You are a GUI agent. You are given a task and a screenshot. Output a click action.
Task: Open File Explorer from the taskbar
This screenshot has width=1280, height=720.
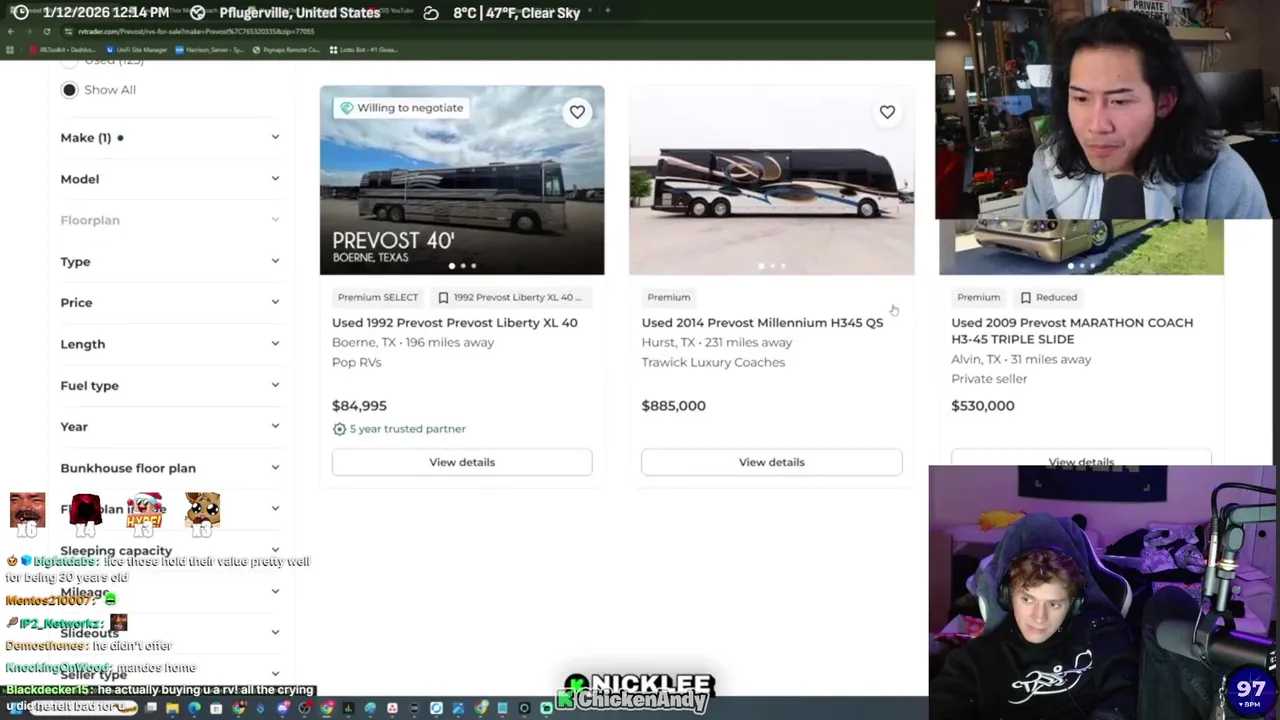(172, 708)
